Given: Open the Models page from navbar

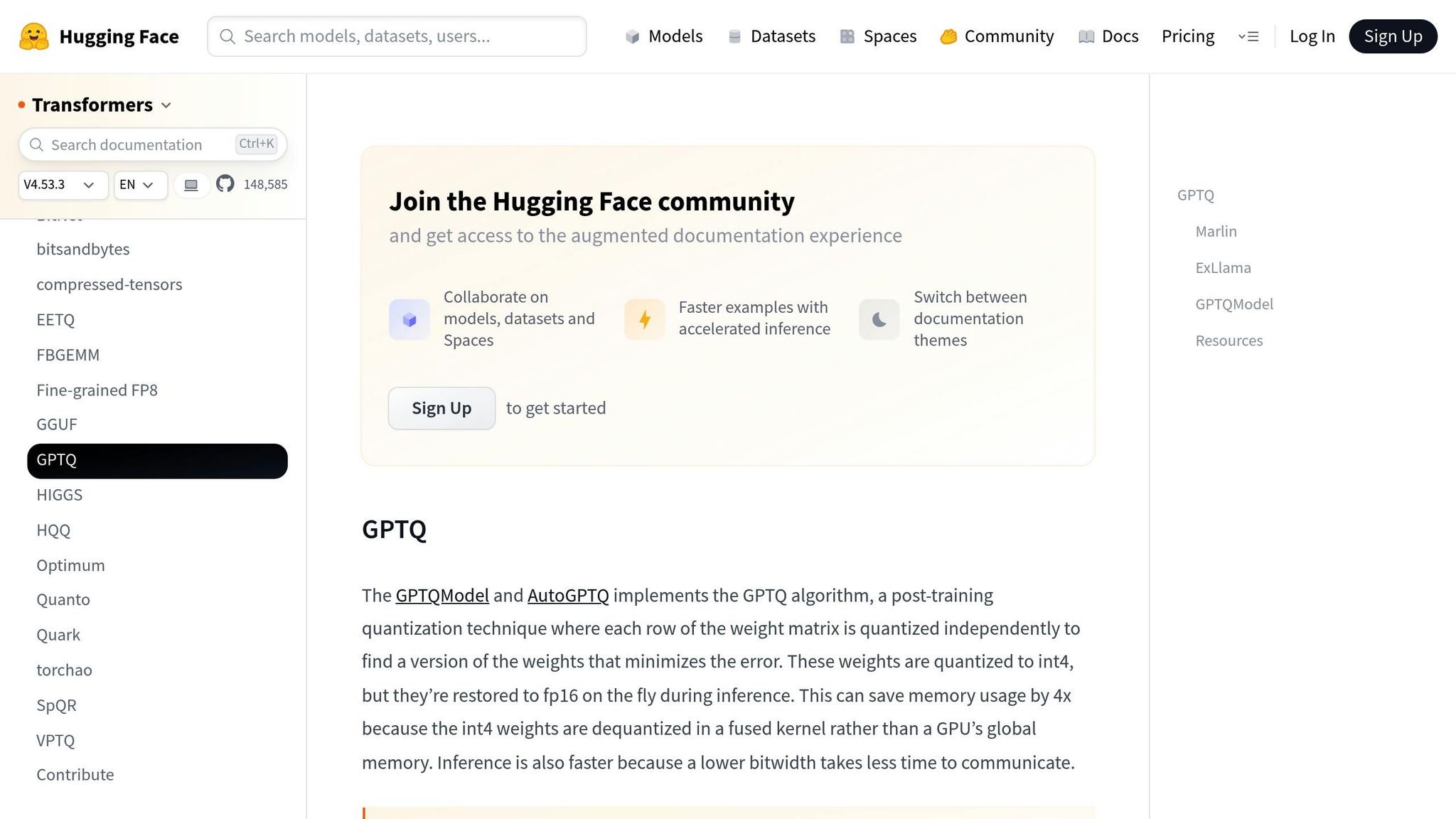Looking at the screenshot, I should click(x=664, y=36).
